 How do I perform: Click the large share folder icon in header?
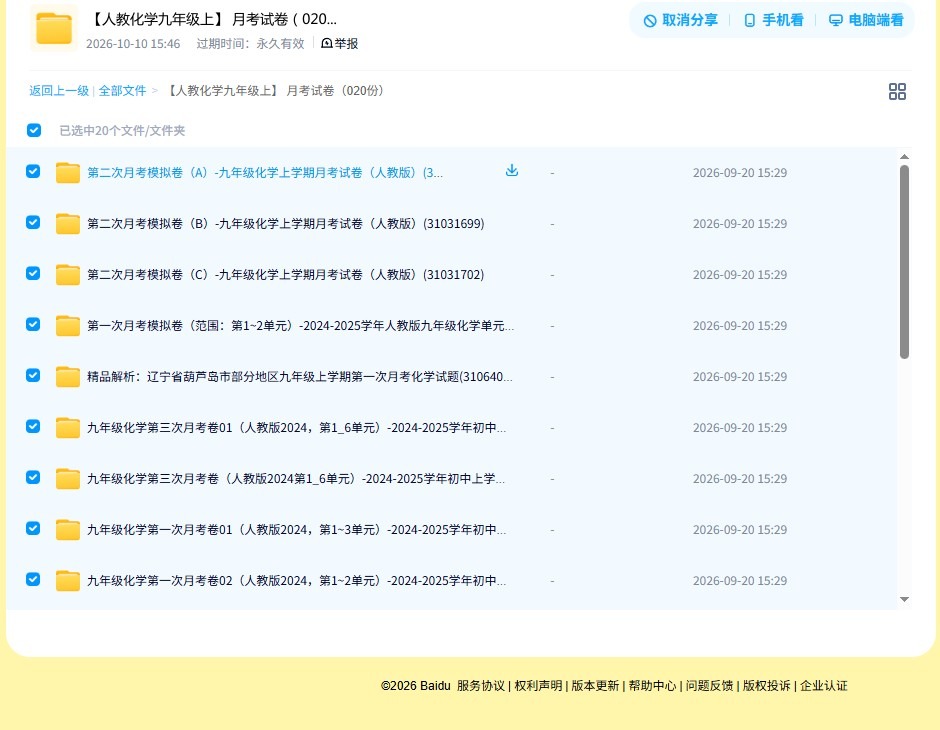(x=54, y=28)
